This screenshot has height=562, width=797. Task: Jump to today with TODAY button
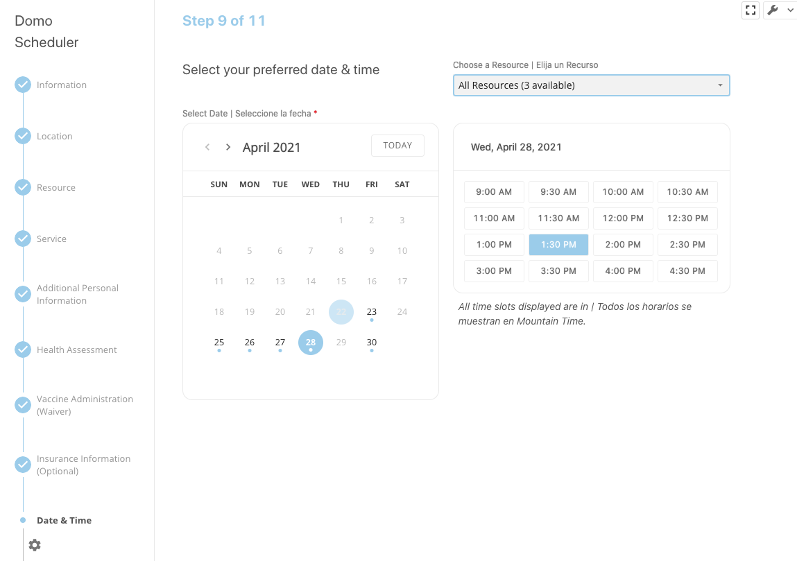(x=397, y=145)
